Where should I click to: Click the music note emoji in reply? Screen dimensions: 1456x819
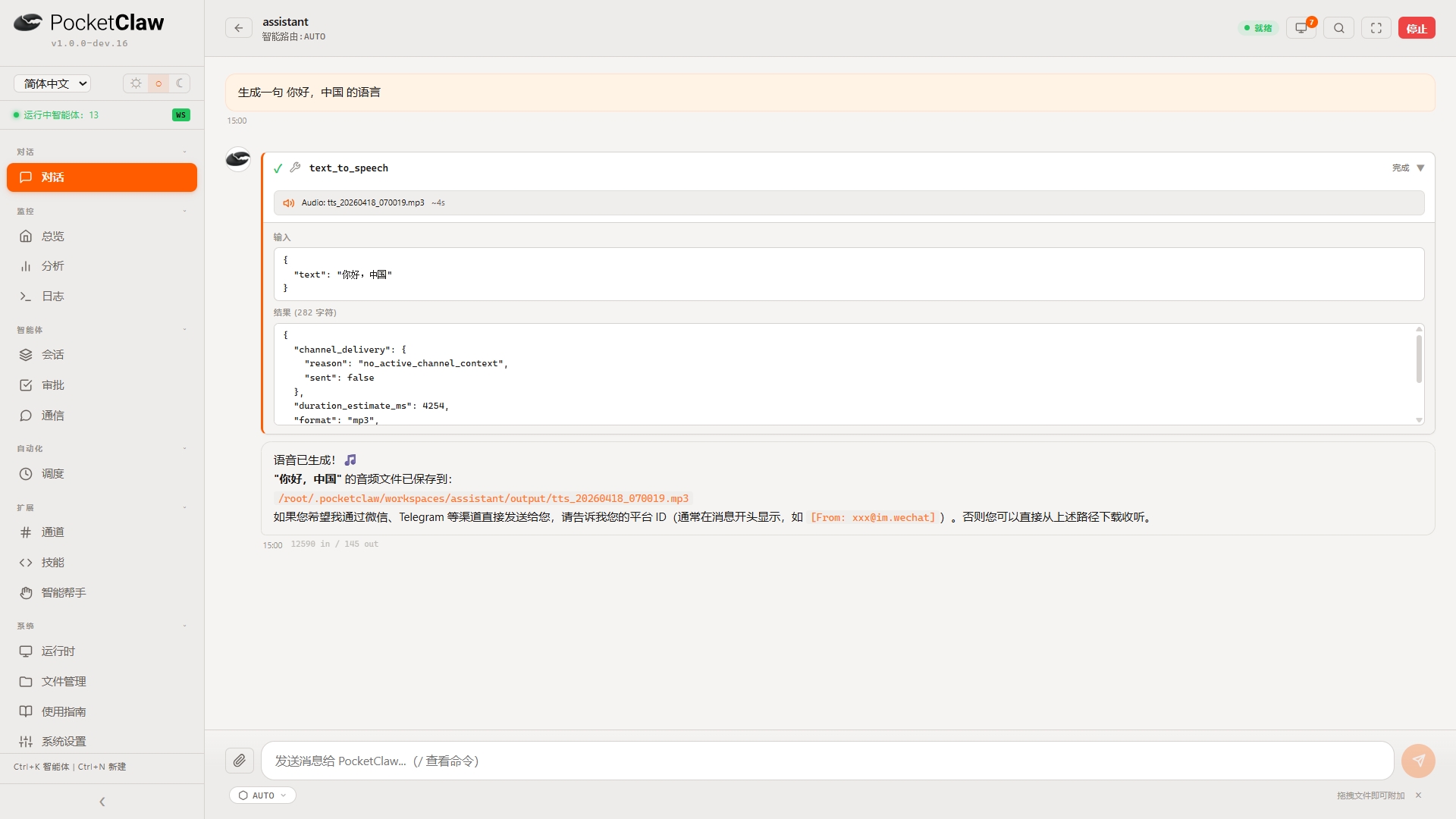pos(350,460)
